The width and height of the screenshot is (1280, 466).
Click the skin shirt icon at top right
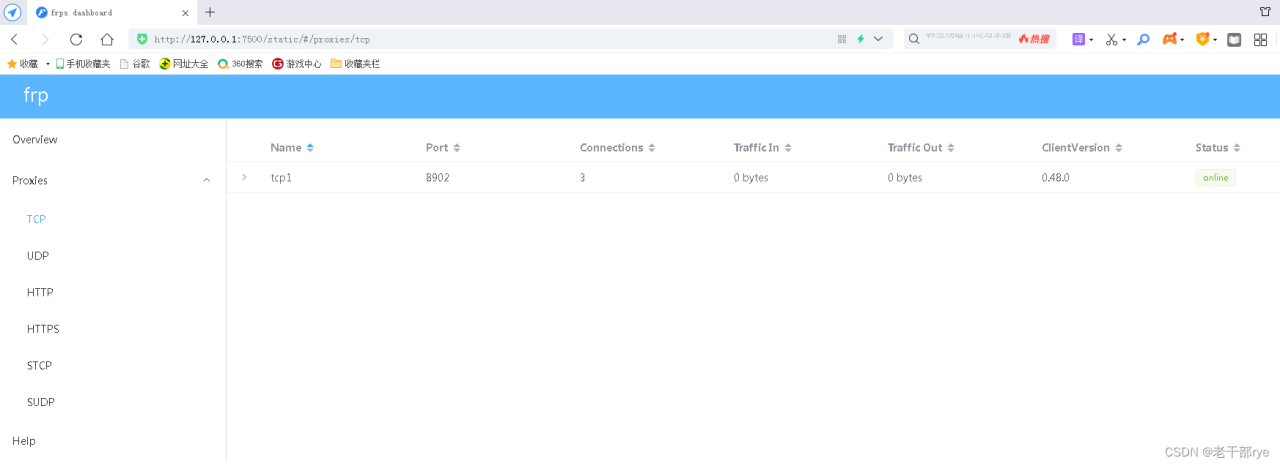1265,12
